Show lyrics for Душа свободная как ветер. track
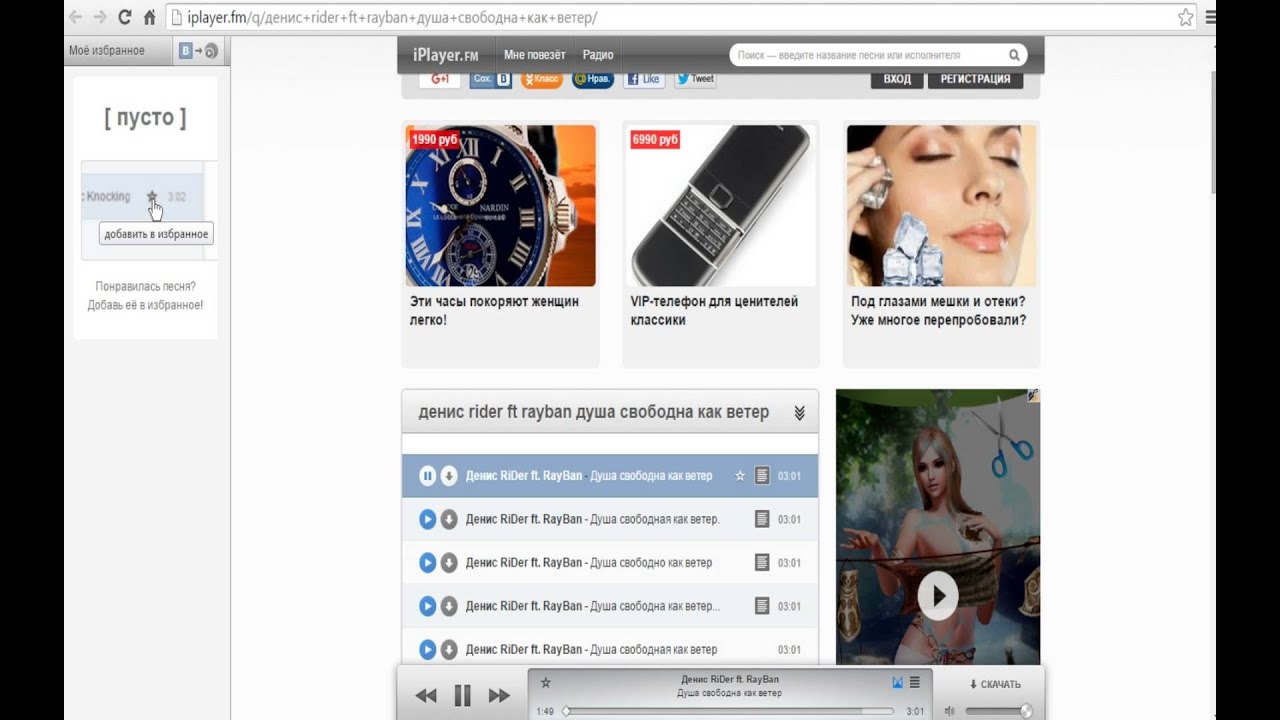Viewport: 1280px width, 720px height. pyautogui.click(x=762, y=519)
